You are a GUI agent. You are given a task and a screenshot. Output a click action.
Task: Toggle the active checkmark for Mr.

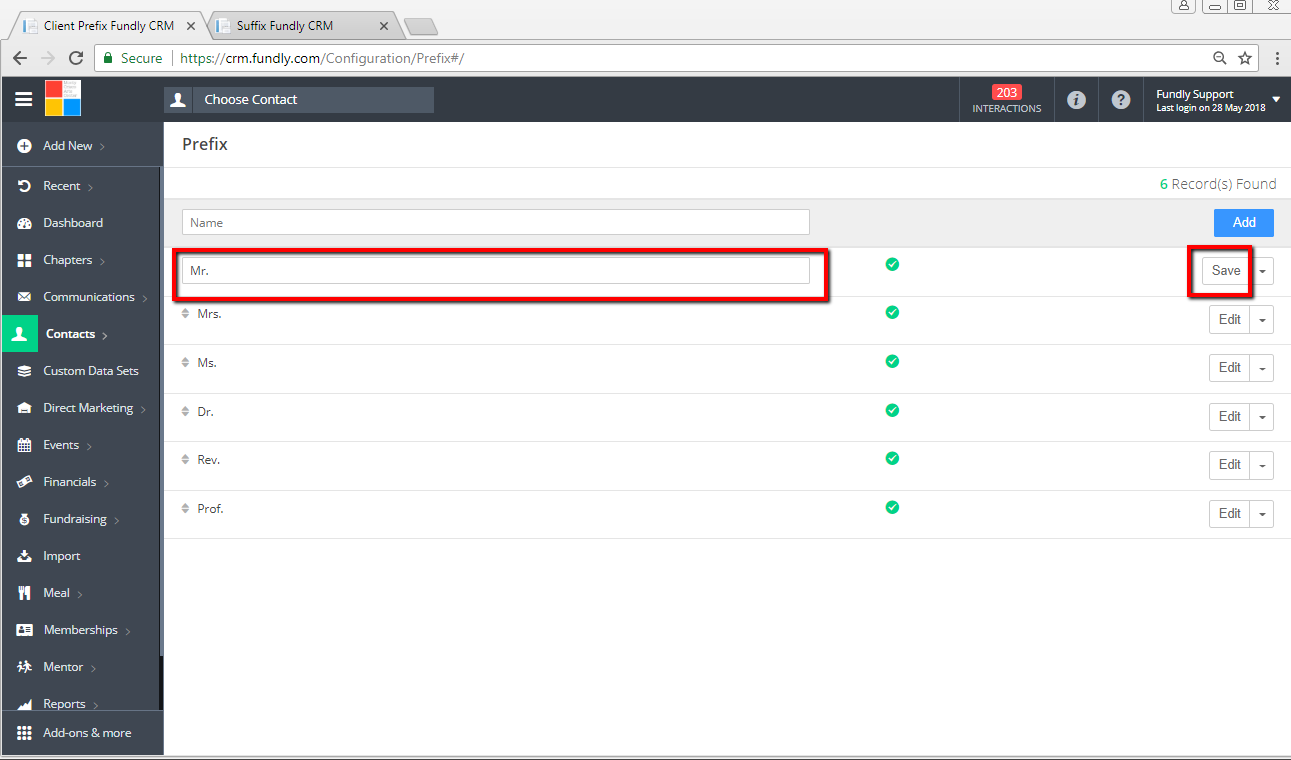click(892, 264)
